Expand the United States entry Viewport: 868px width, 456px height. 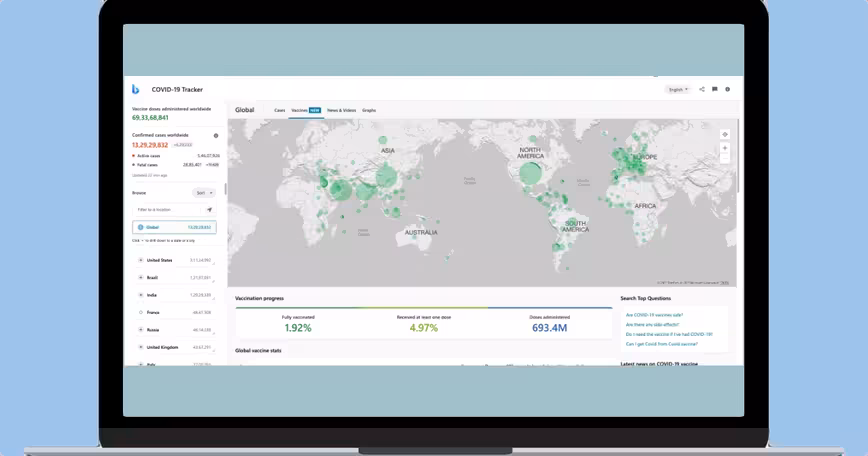(140, 261)
